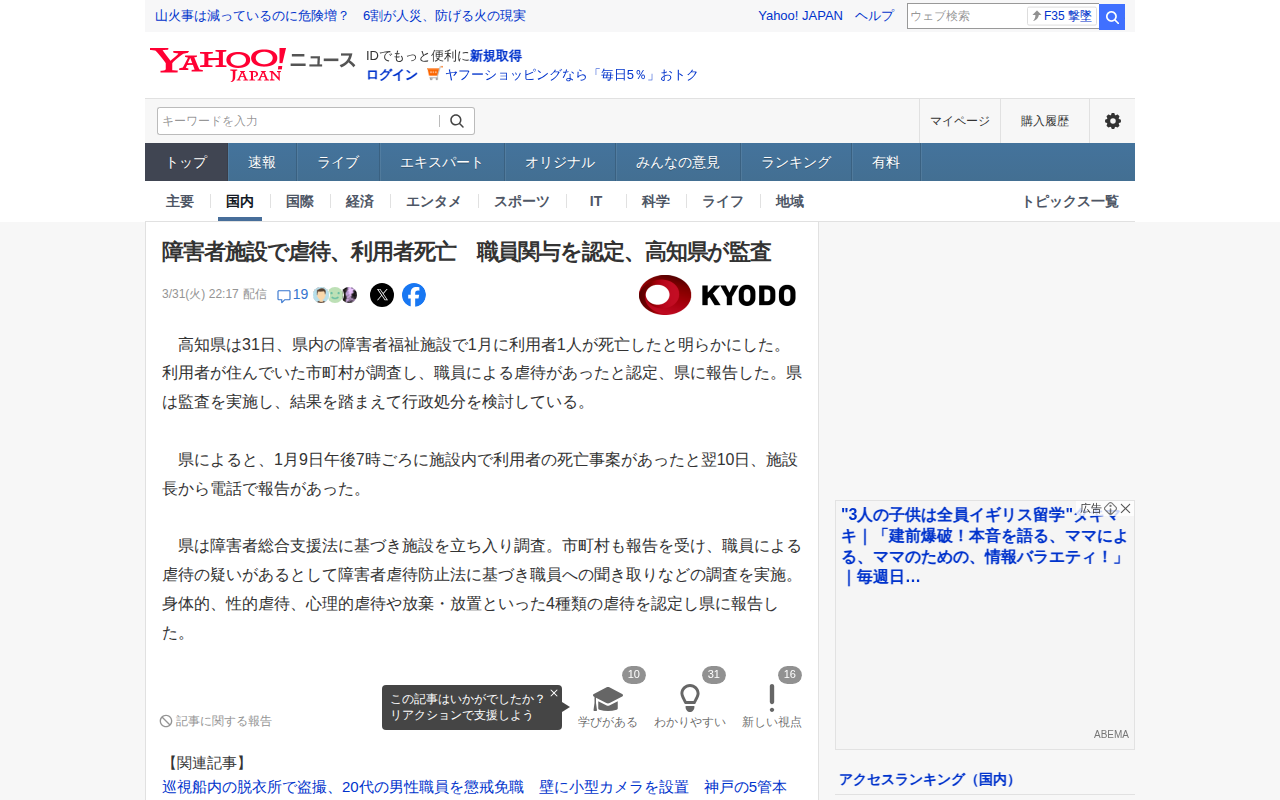Click the shopping cart icon link
The height and width of the screenshot is (800, 1280).
tap(434, 74)
